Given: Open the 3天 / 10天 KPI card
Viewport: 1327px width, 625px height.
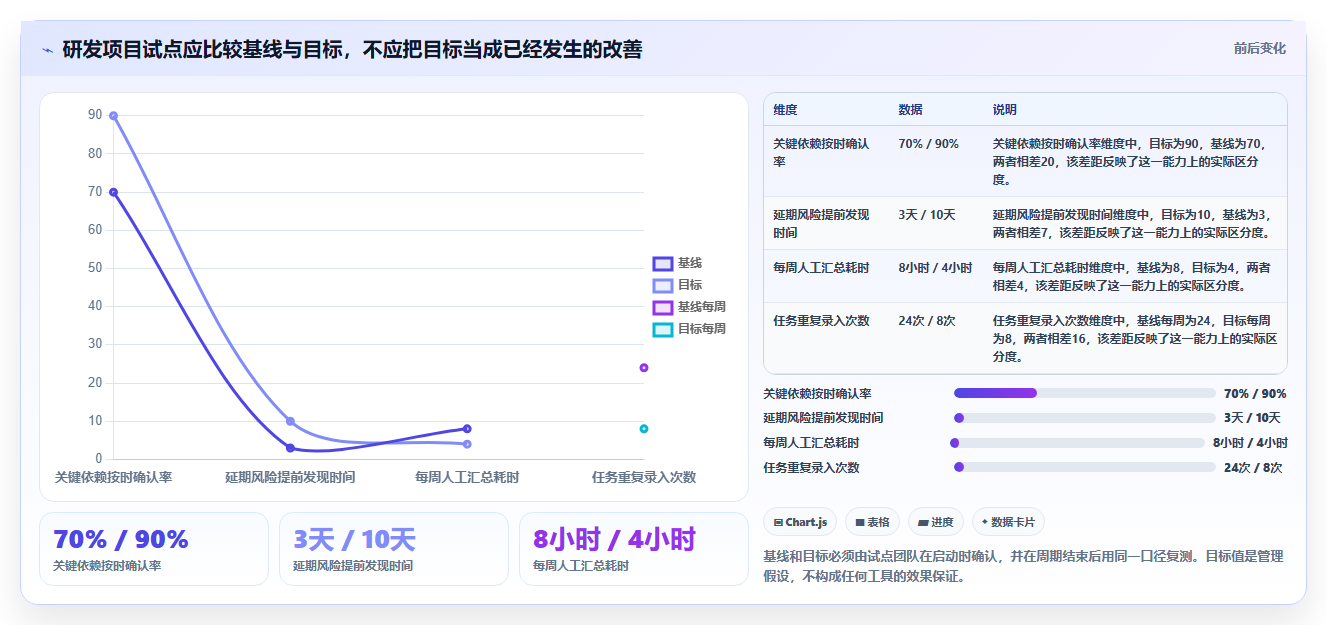Looking at the screenshot, I should coord(394,549).
